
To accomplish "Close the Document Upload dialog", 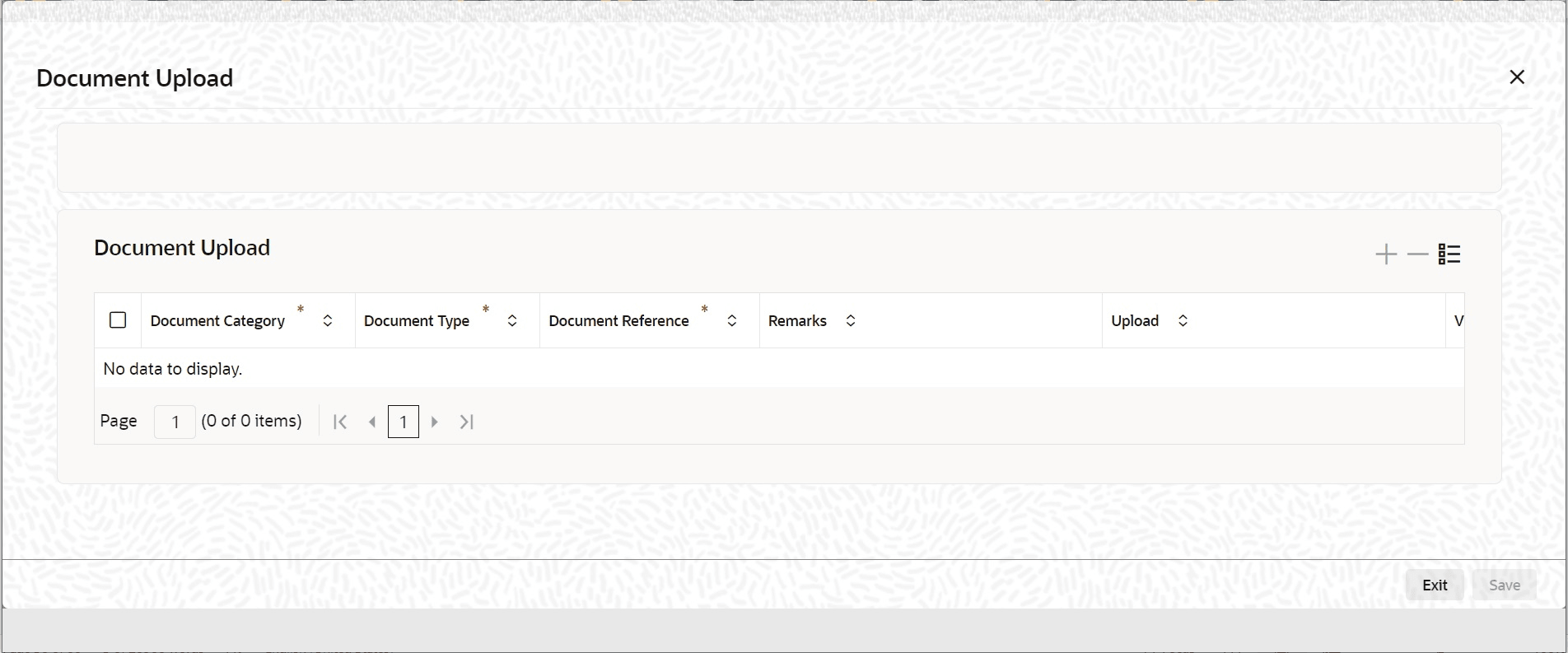I will [x=1517, y=77].
